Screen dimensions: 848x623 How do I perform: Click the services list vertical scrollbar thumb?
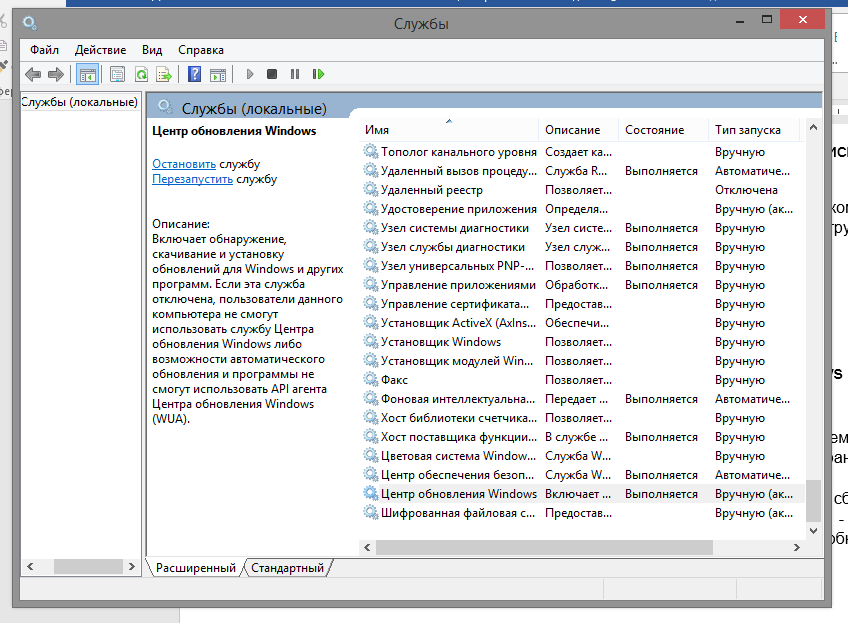(813, 500)
